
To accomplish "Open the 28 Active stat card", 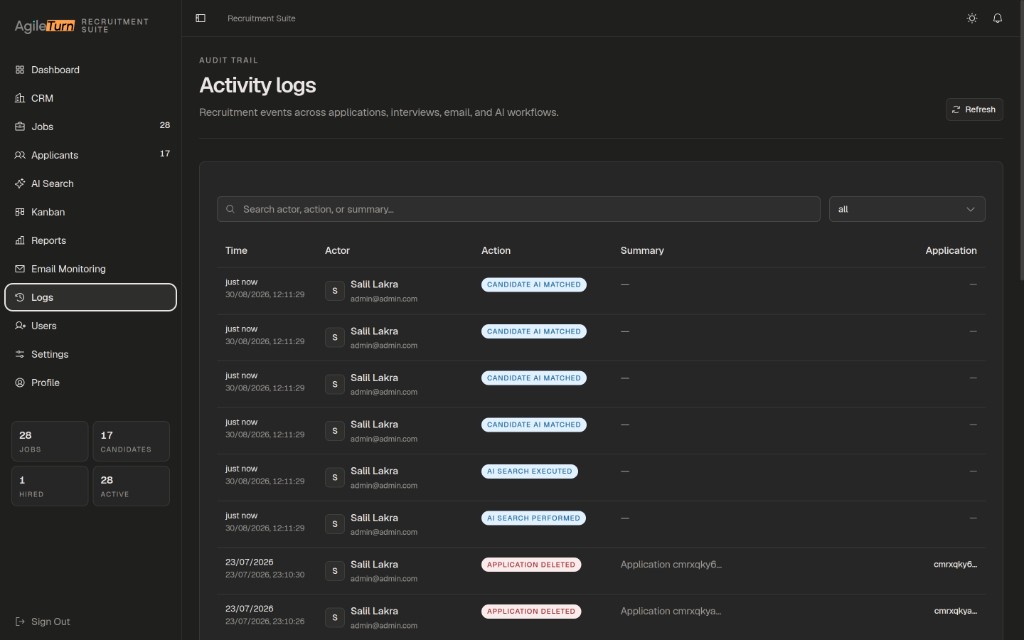I will click(x=131, y=486).
